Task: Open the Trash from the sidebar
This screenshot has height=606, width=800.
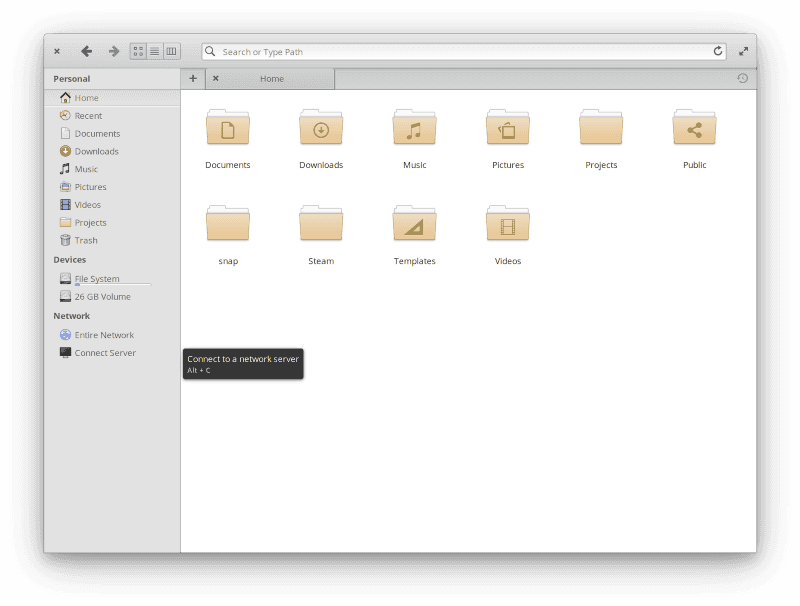Action: tap(85, 240)
